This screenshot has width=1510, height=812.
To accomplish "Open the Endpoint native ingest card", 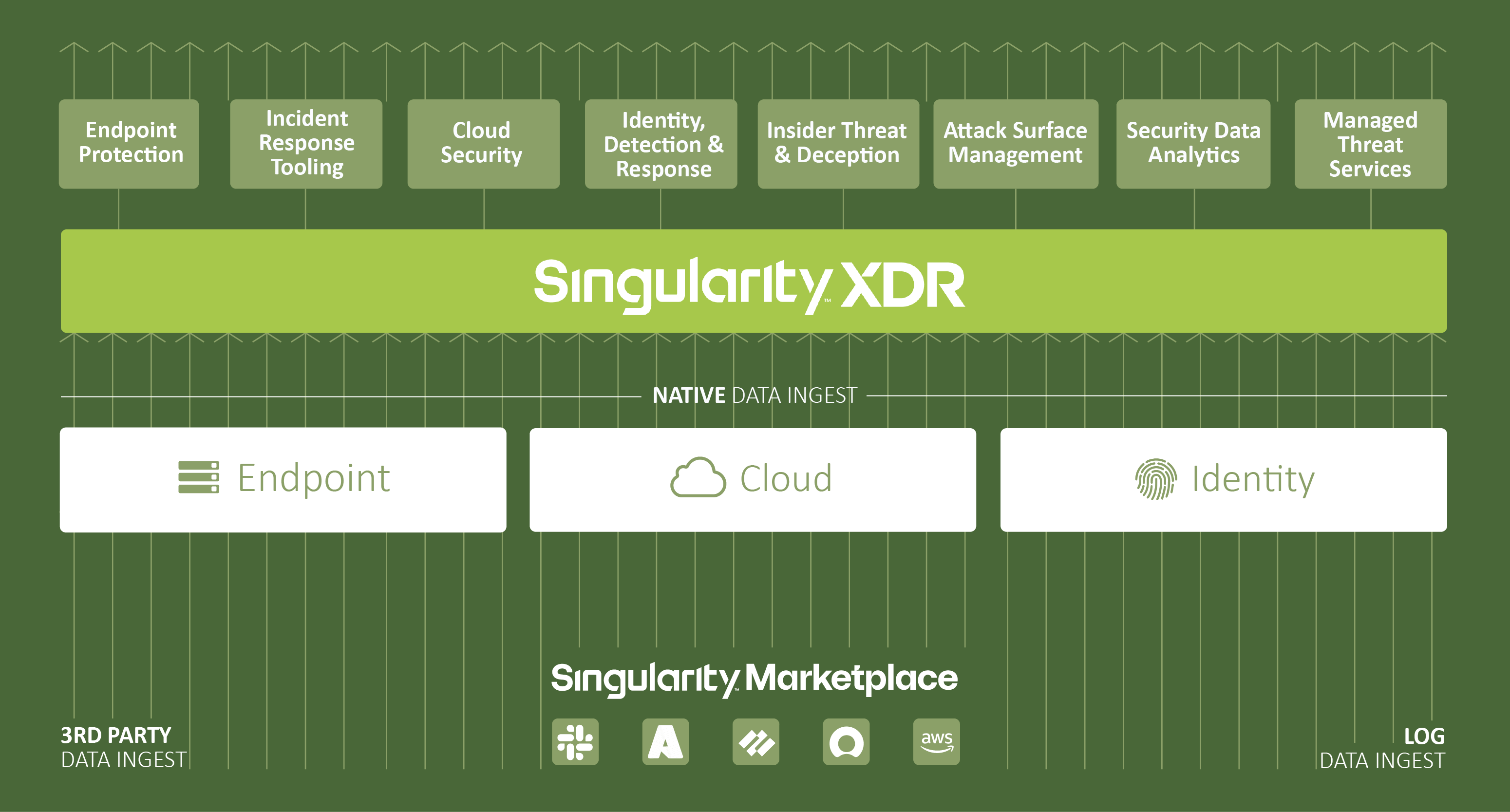I will point(283,480).
